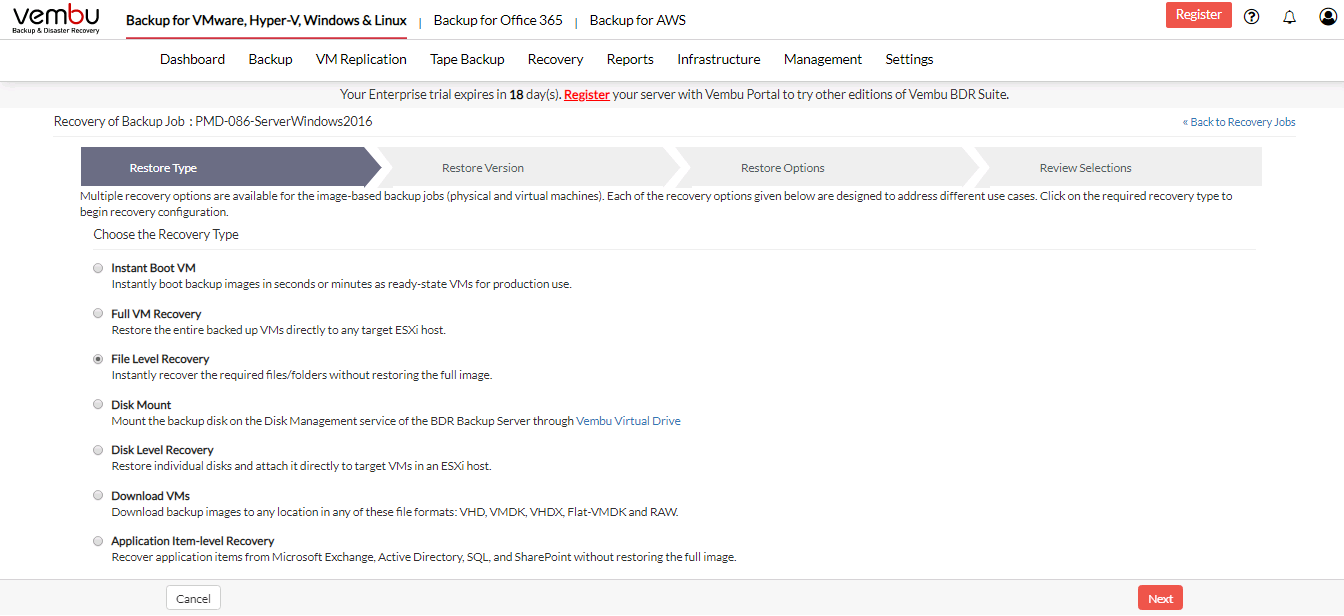The height and width of the screenshot is (616, 1344).
Task: Click the PMD-086-ServerWindows2016 job title text
Action: [284, 121]
